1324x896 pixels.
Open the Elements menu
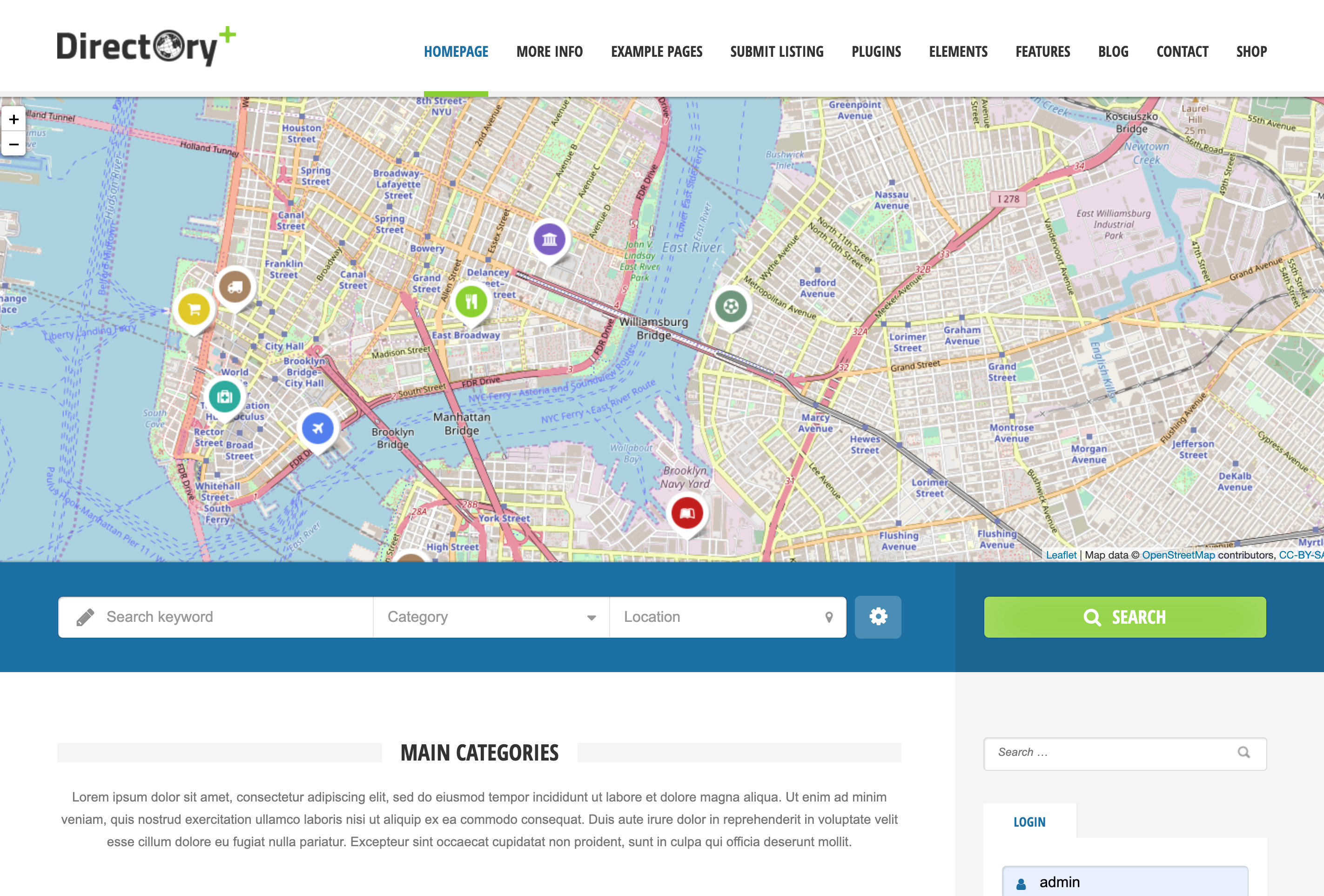[958, 52]
